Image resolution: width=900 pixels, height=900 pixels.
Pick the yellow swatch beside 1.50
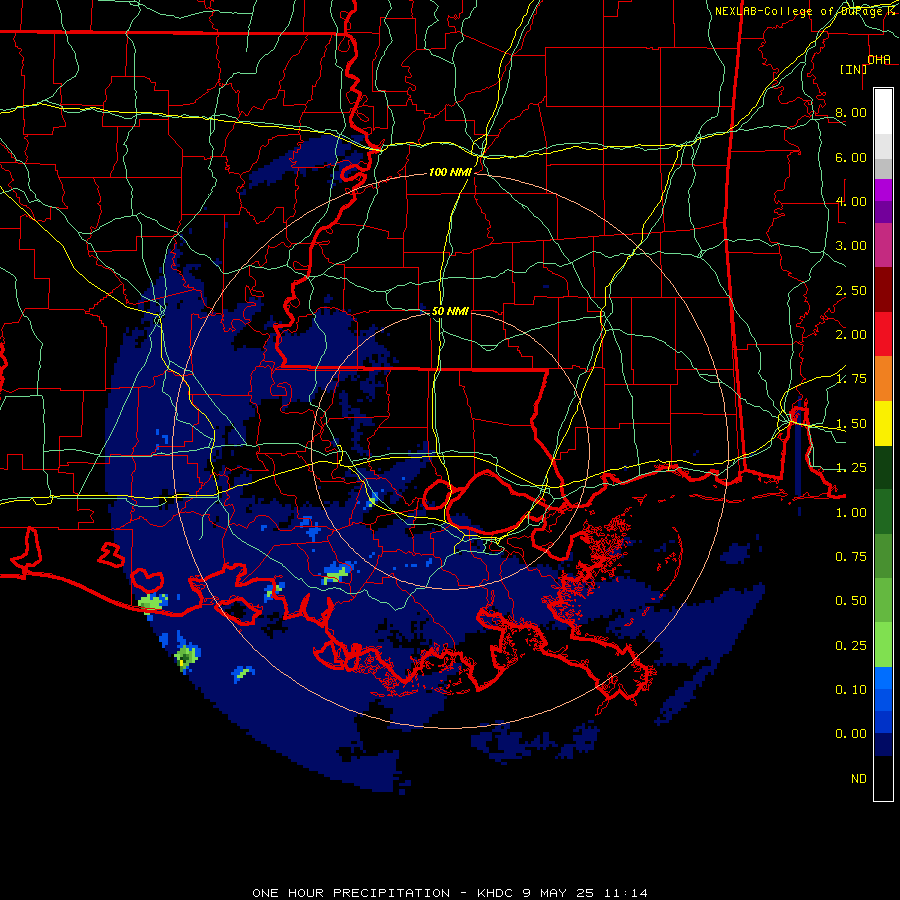tap(883, 423)
